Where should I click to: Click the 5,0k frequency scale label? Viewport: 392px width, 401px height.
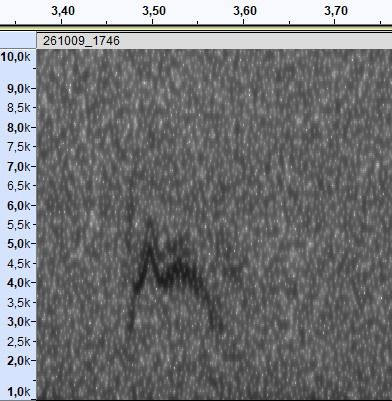(19, 244)
